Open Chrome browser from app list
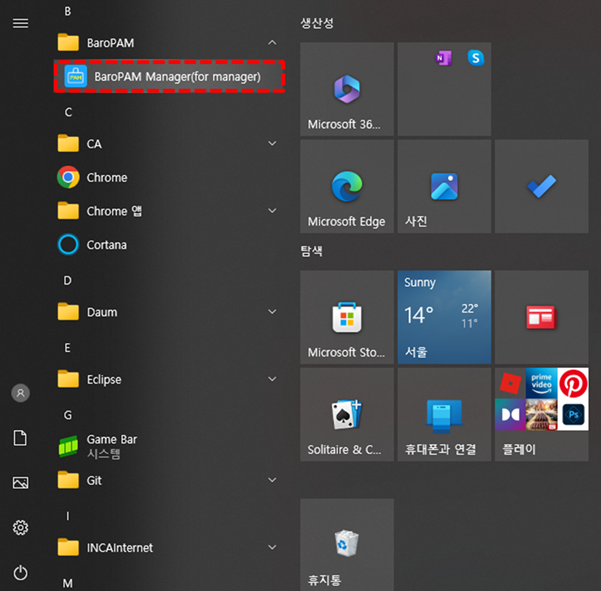 point(169,177)
